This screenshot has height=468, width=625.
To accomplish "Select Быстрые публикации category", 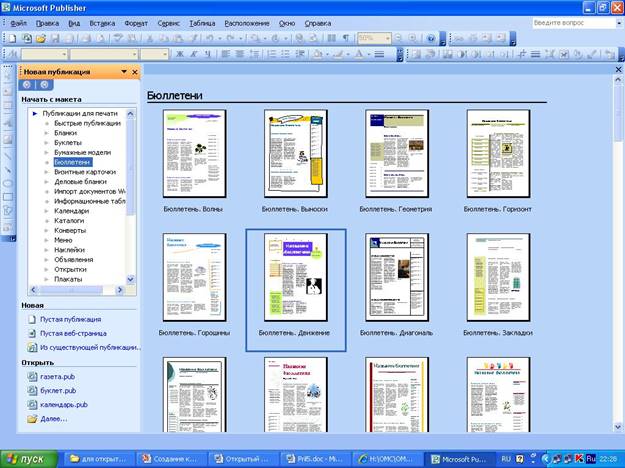I will point(87,123).
